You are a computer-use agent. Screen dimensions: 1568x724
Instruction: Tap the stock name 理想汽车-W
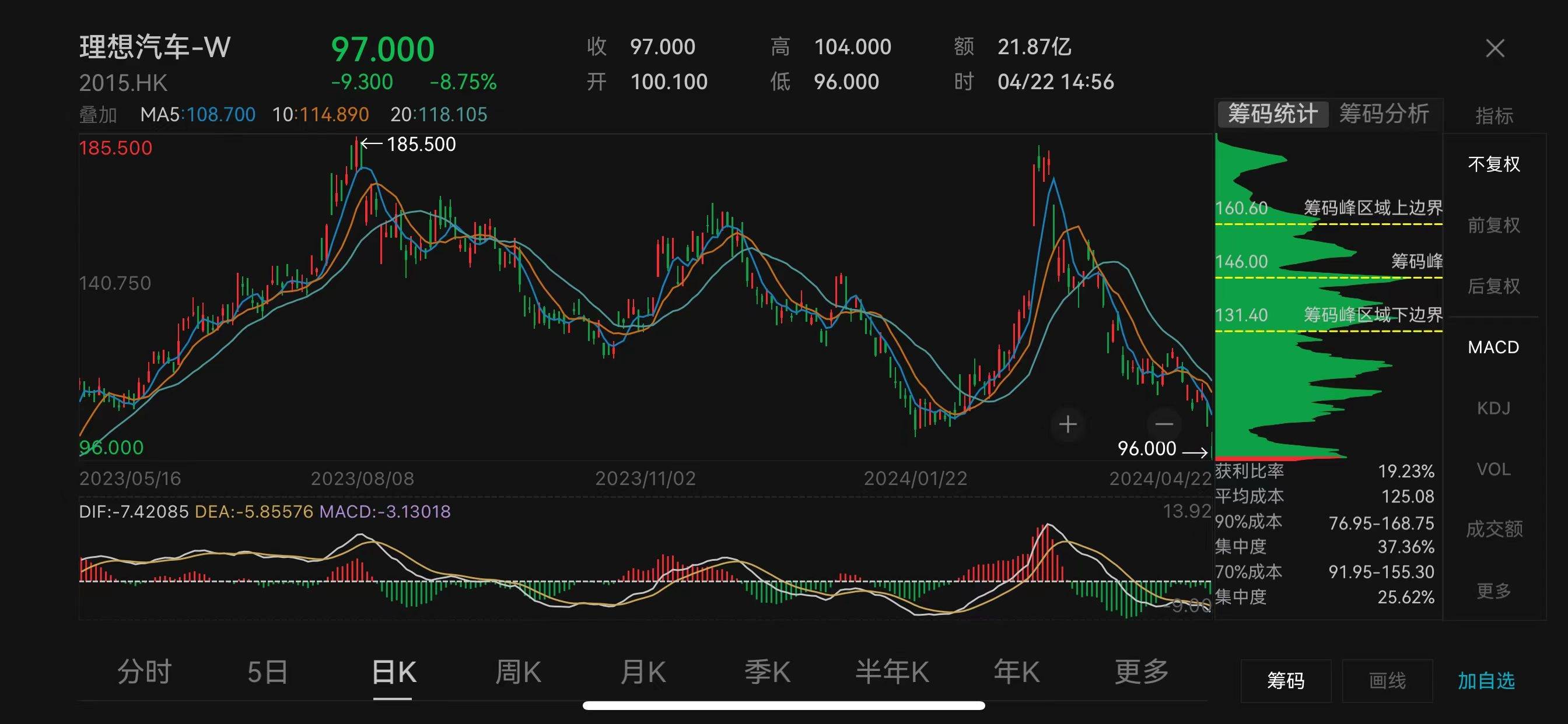[155, 47]
